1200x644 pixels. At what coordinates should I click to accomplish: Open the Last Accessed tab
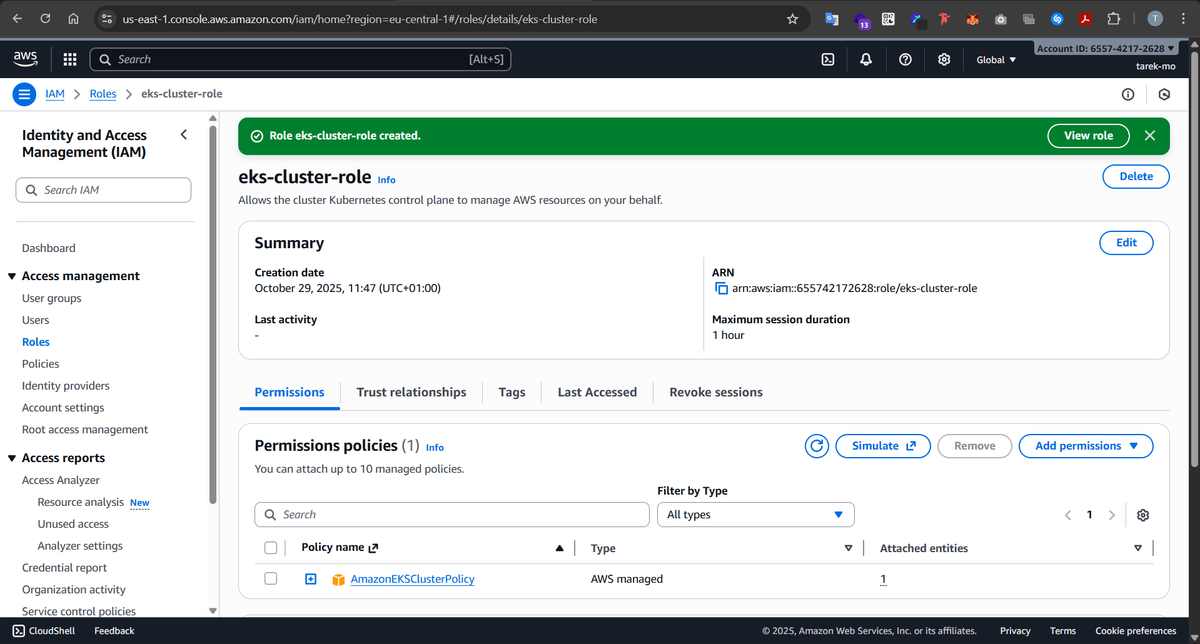[x=597, y=392]
